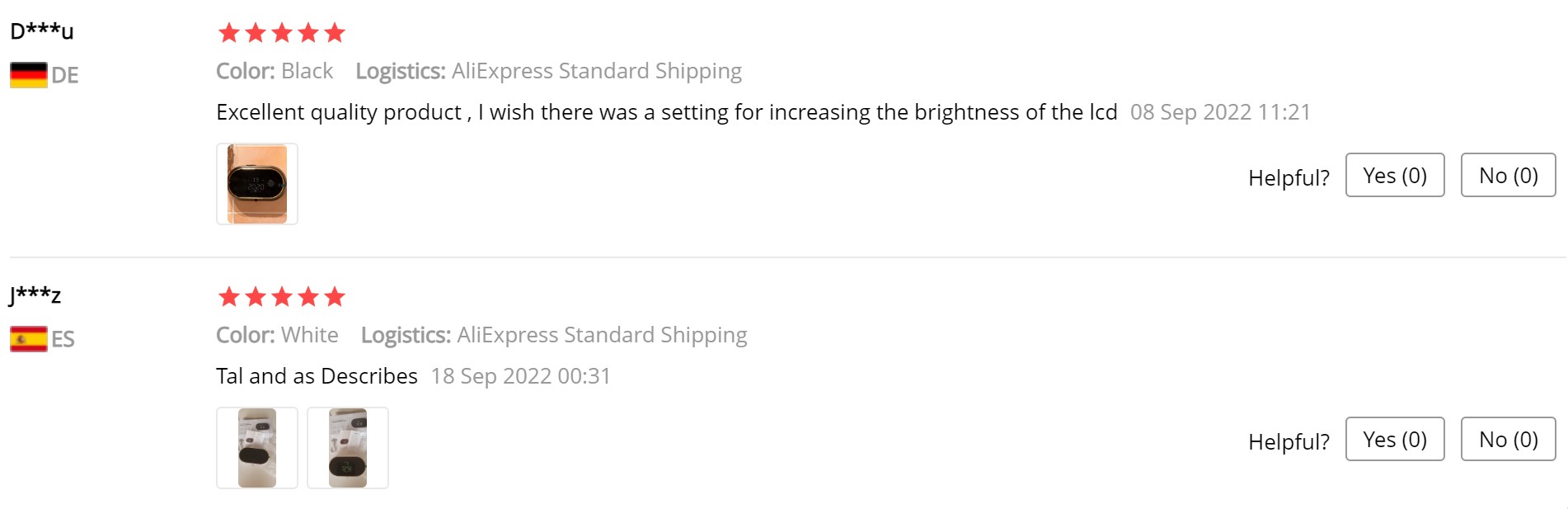The height and width of the screenshot is (509, 1568).
Task: Open the photo thumbnail in D***u's review
Action: (257, 184)
